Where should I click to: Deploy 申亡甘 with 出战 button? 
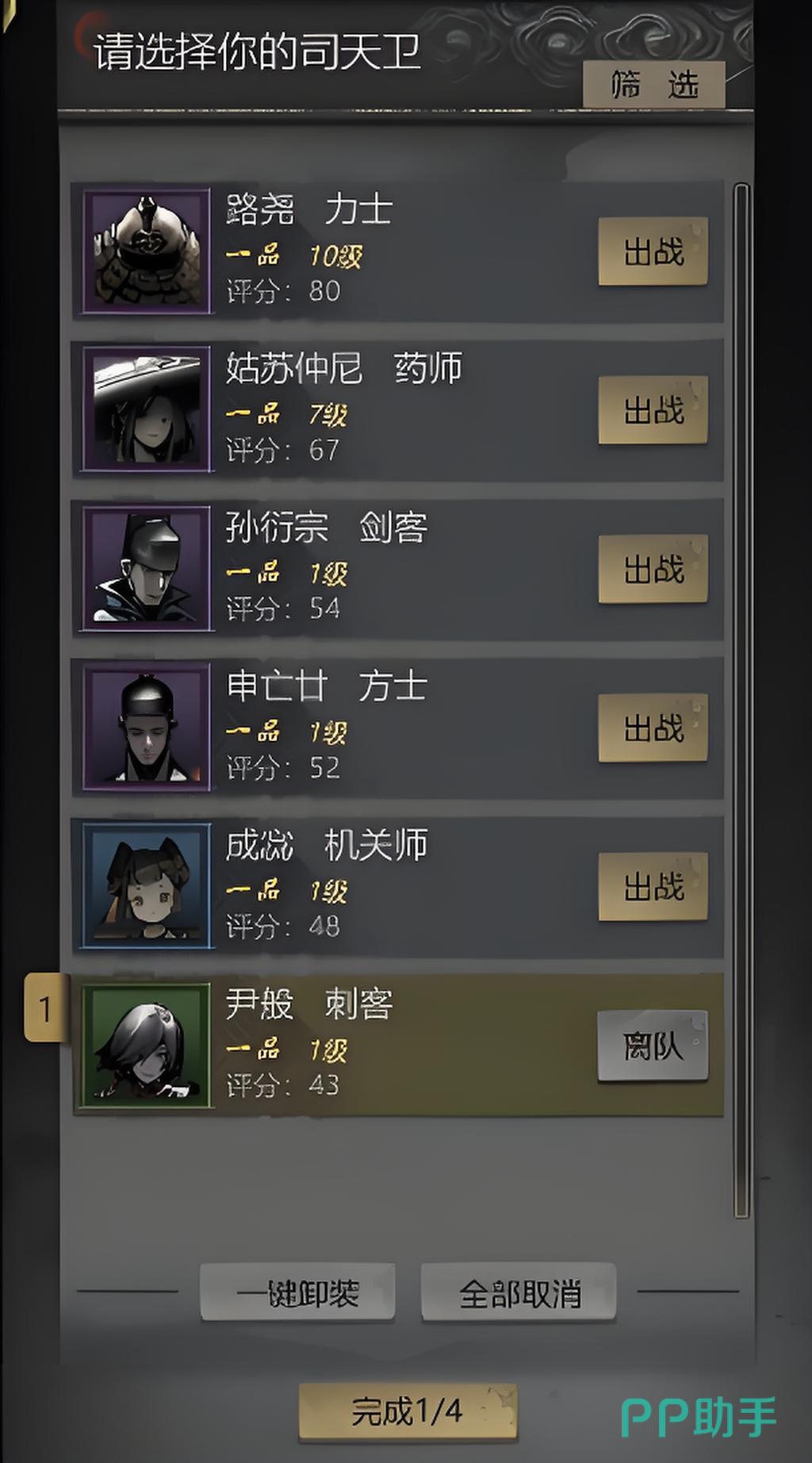point(653,728)
